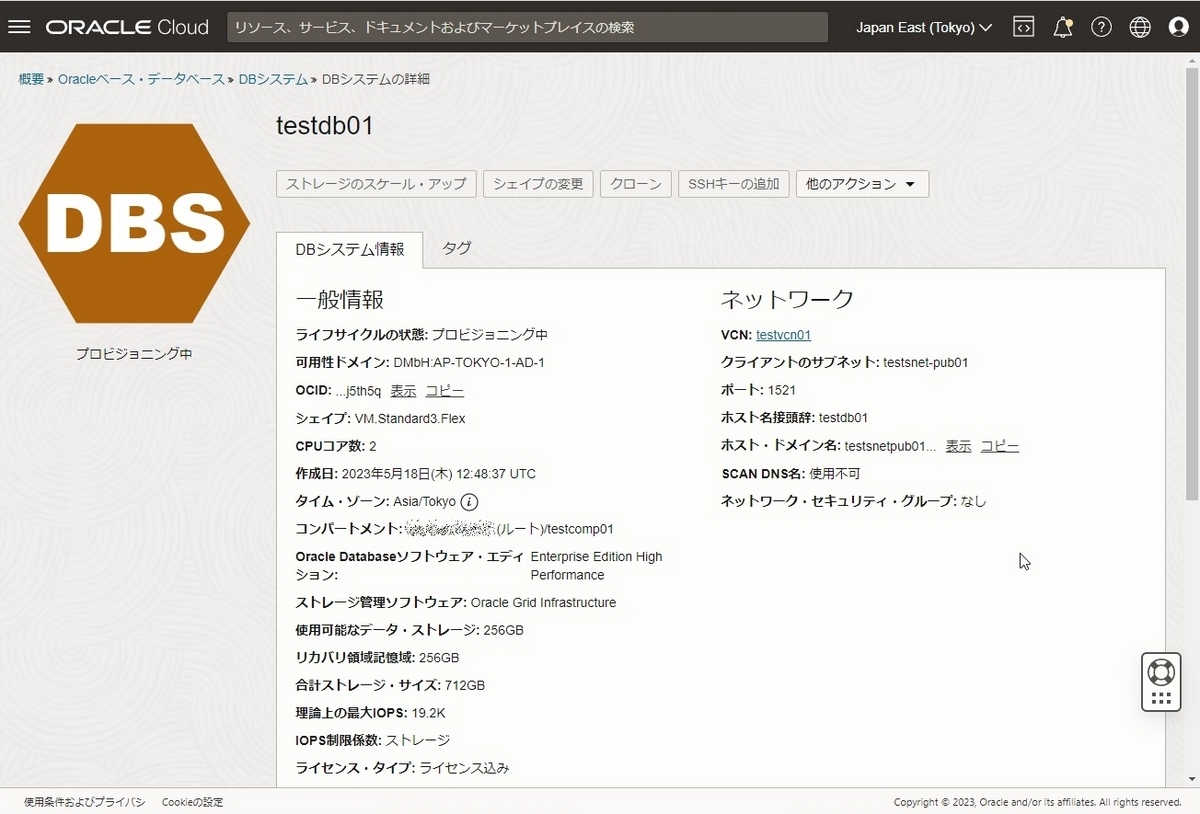The width and height of the screenshot is (1200, 814).
Task: Launch Cloud Shell from the top bar
Action: [1023, 27]
